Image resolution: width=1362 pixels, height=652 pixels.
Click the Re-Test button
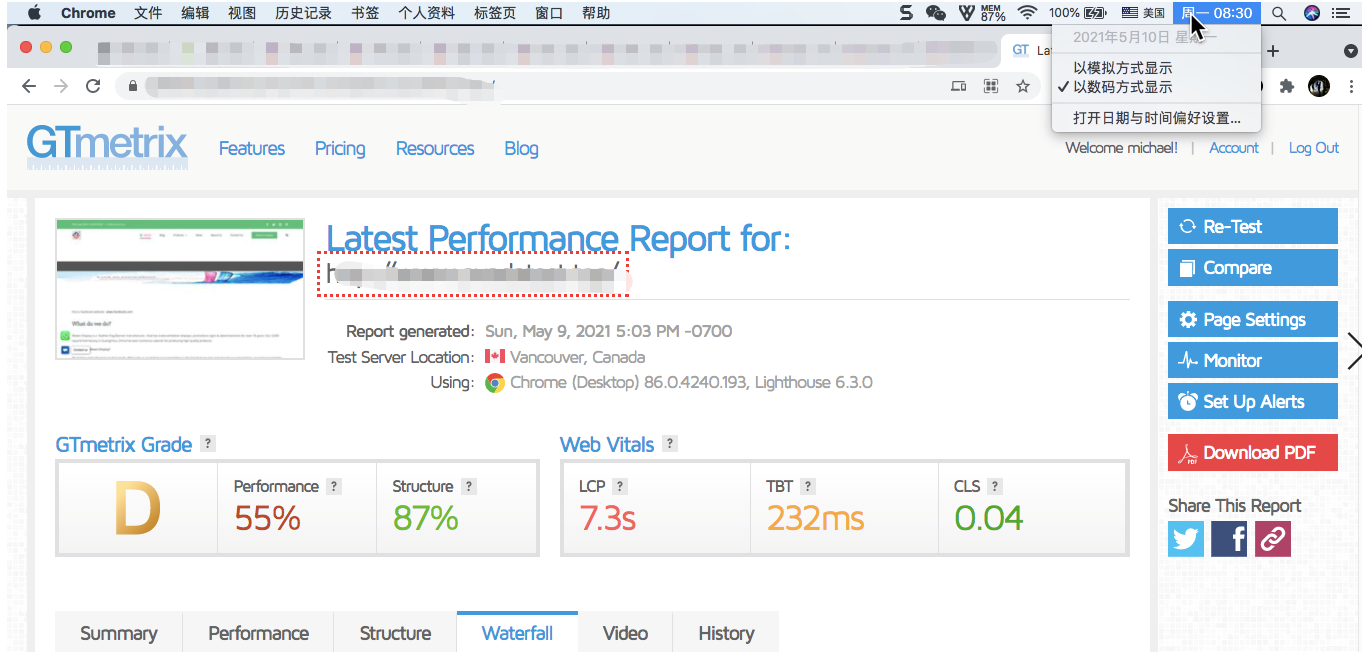1252,226
